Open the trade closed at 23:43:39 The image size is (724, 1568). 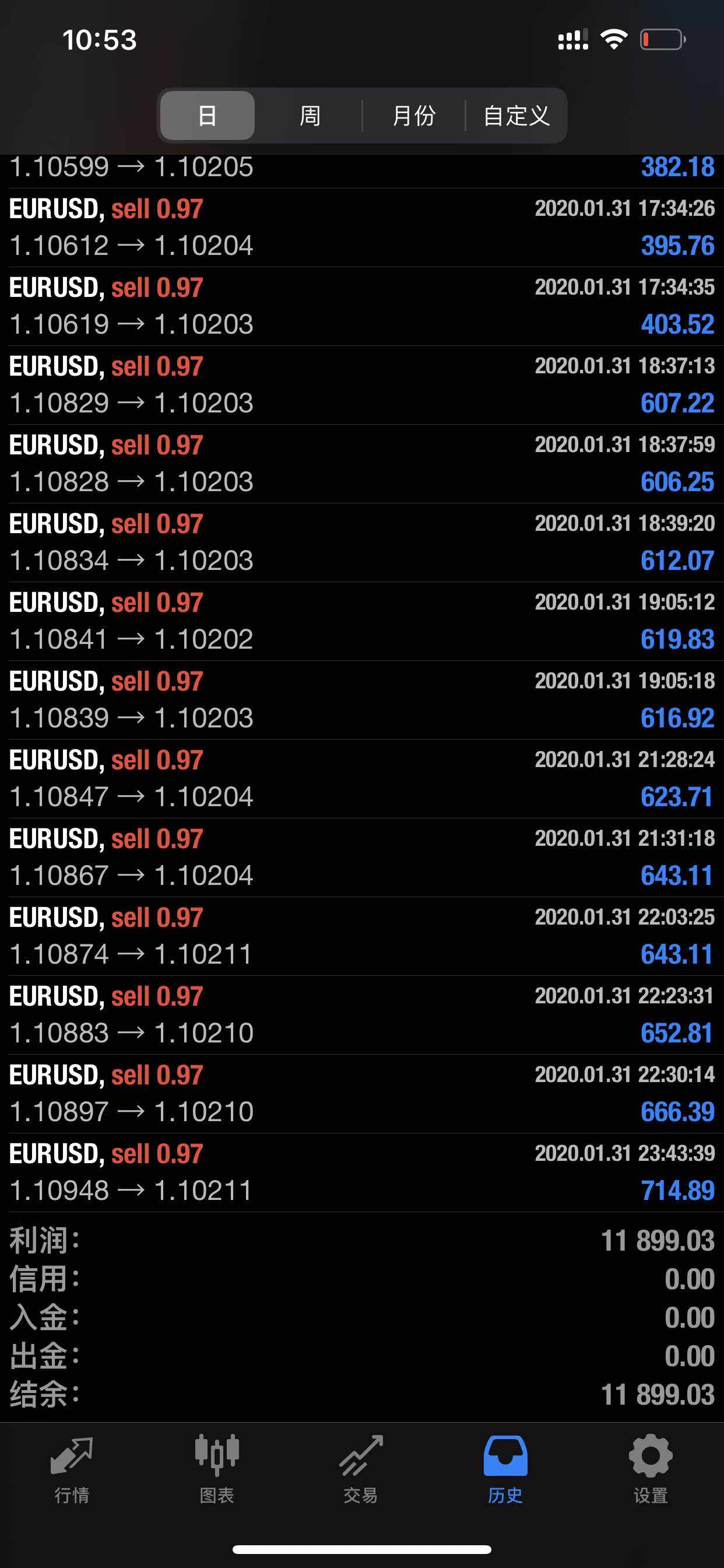tap(361, 1172)
